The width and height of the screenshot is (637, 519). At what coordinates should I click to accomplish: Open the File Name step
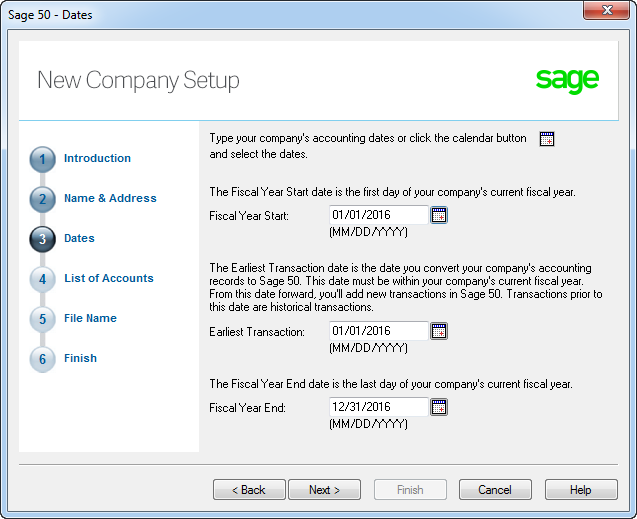90,318
